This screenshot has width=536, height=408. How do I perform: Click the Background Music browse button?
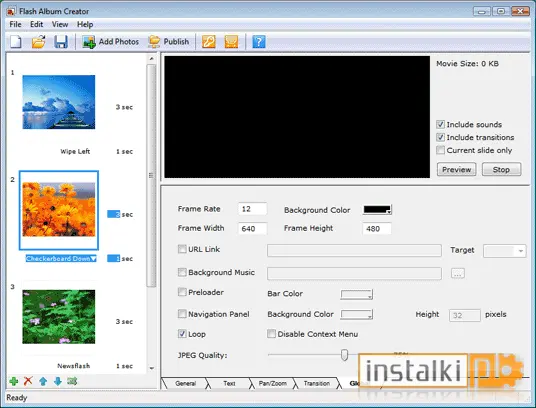(458, 273)
